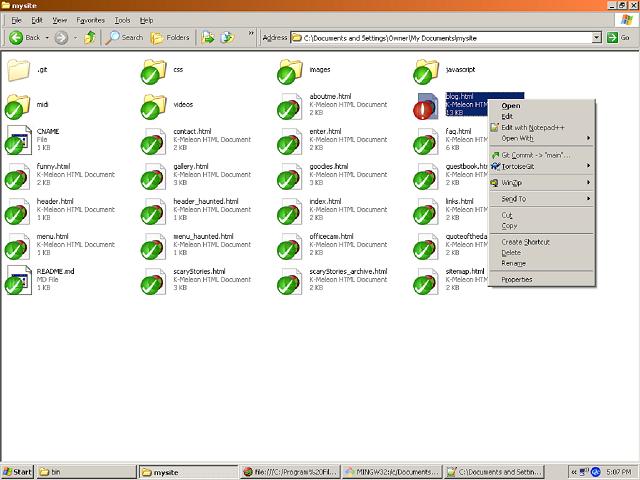Viewport: 640px width, 480px height.
Task: Click the Back navigation arrow icon
Action: coord(17,37)
